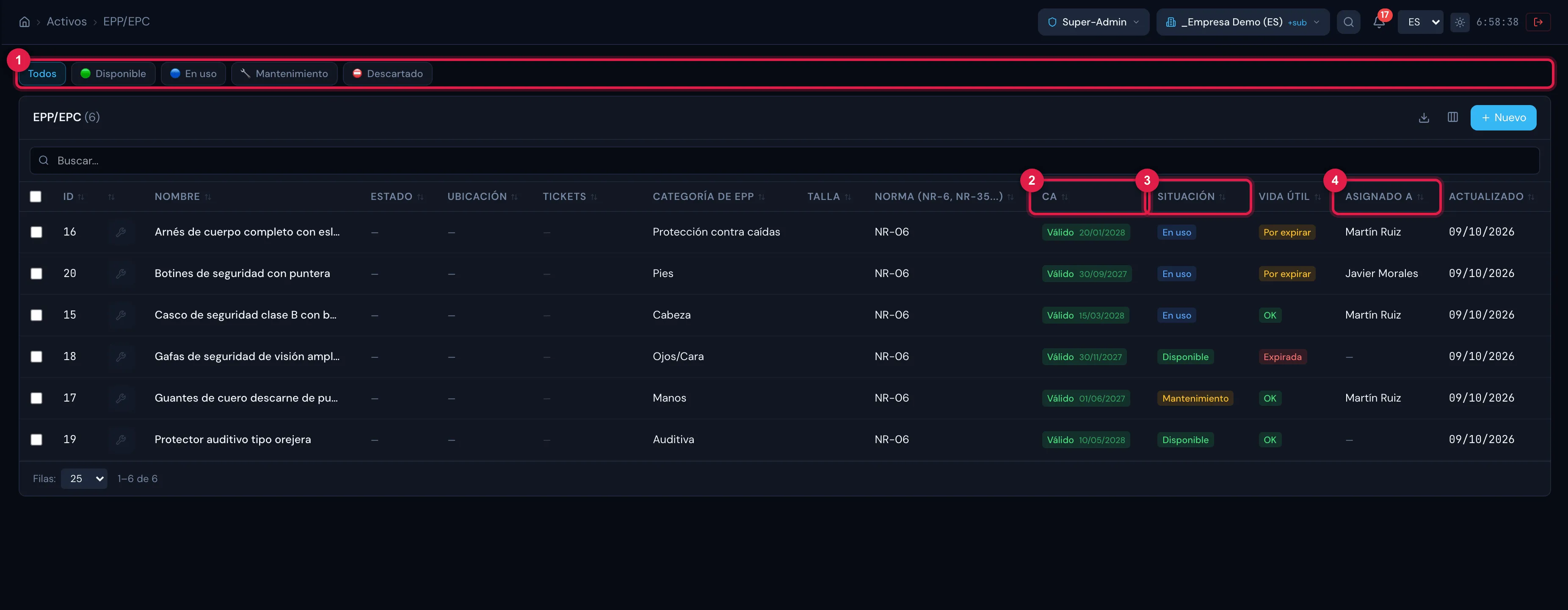Filter by the En uso tab

click(193, 74)
